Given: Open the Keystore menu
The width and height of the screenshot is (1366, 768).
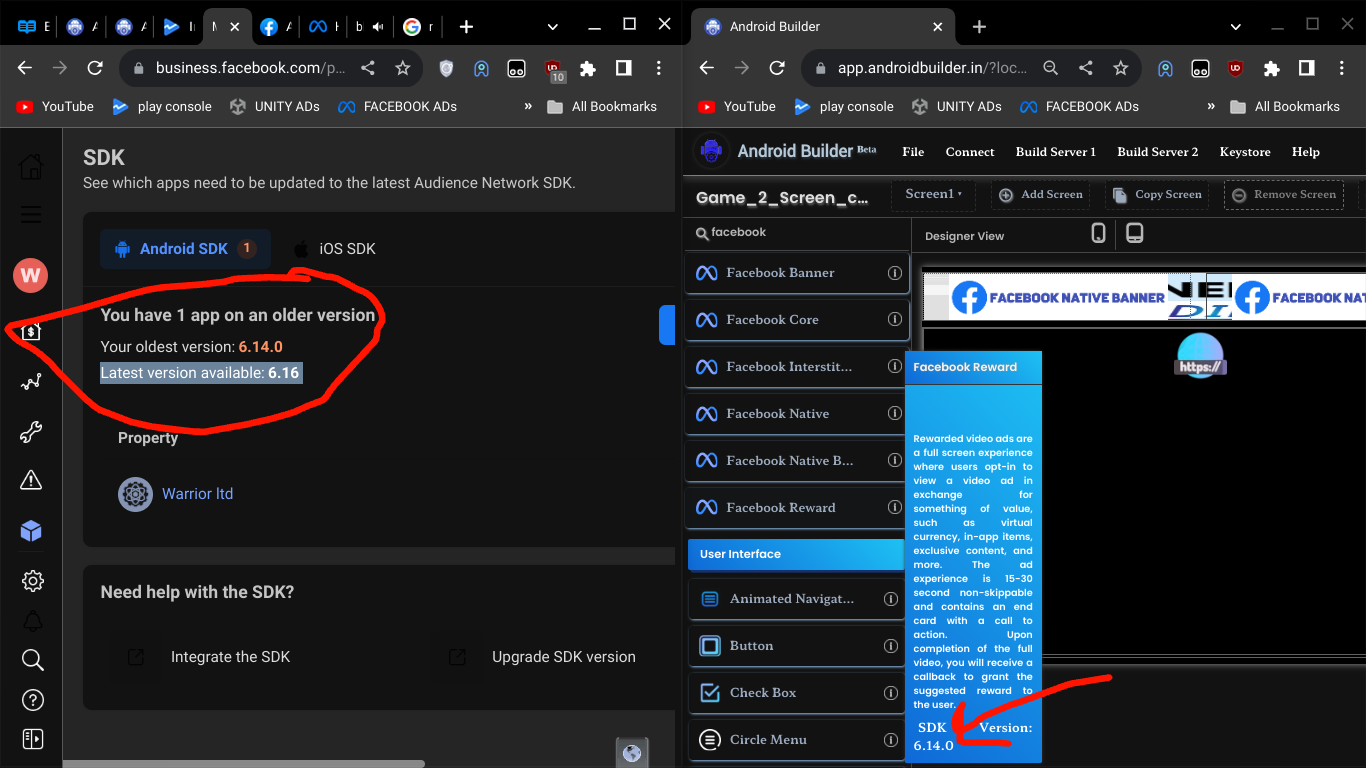Looking at the screenshot, I should coord(1245,152).
